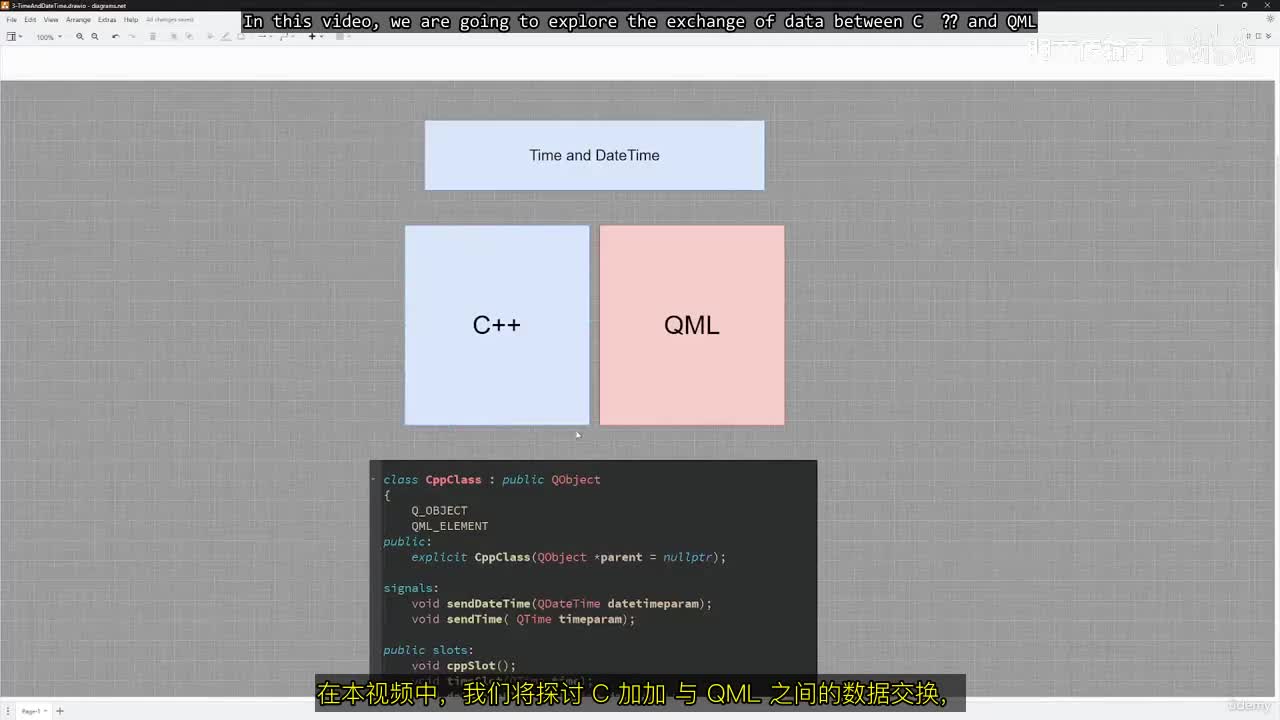This screenshot has width=1280, height=720.
Task: Click the zoom out magnifier icon
Action: point(95,37)
